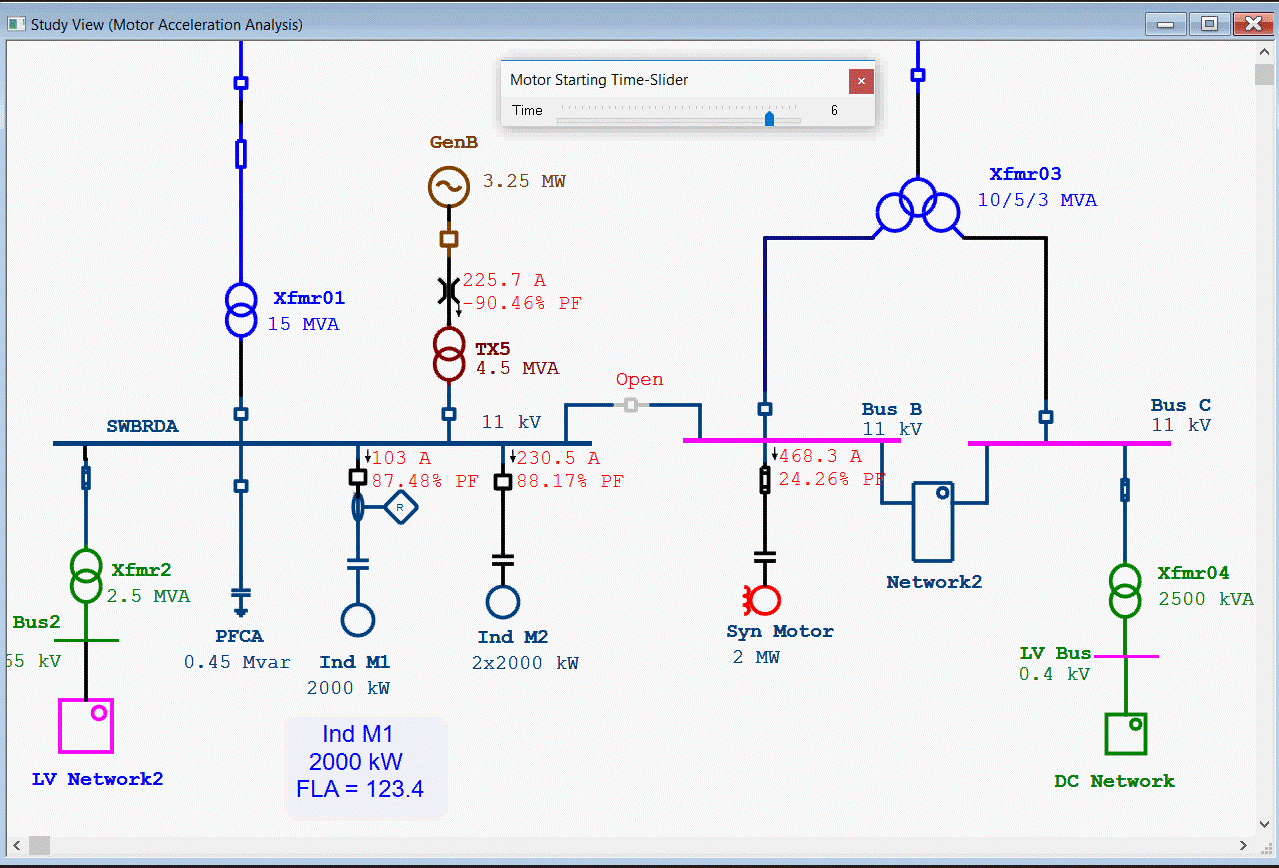Screen dimensions: 1279x868
Task: Toggle the Open tie breaker
Action: 630,405
